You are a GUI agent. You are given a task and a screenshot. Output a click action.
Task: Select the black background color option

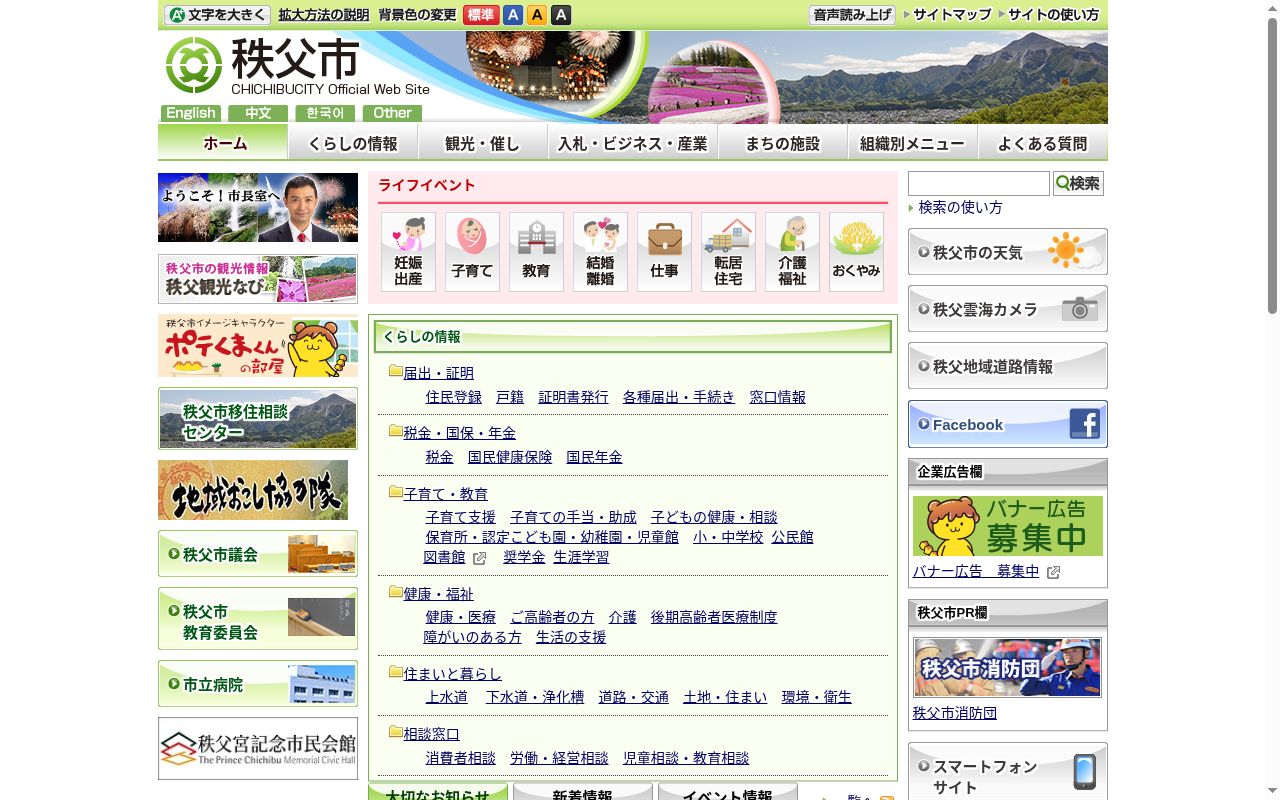point(561,15)
